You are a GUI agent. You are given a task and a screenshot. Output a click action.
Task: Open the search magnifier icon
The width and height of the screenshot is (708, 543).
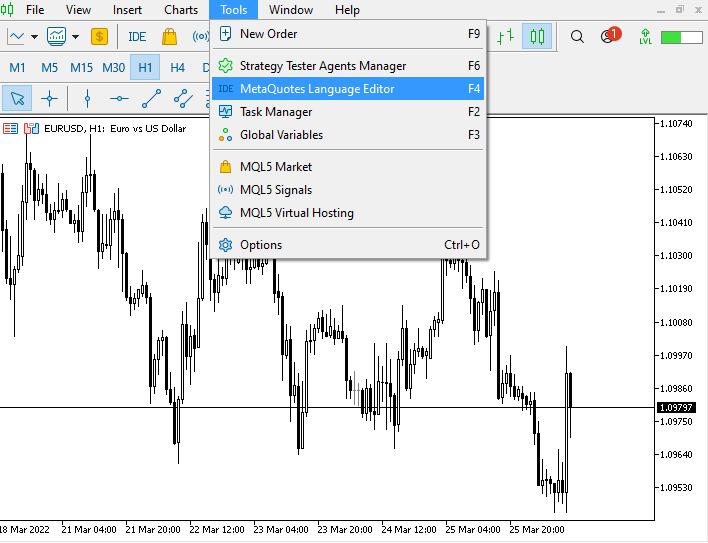pos(577,37)
